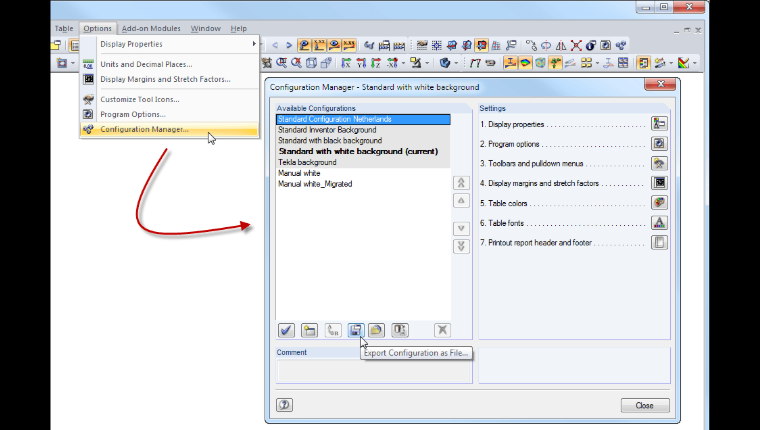The width and height of the screenshot is (760, 430).
Task: Move selected configuration to the top (double up arrow)
Action: [x=461, y=183]
